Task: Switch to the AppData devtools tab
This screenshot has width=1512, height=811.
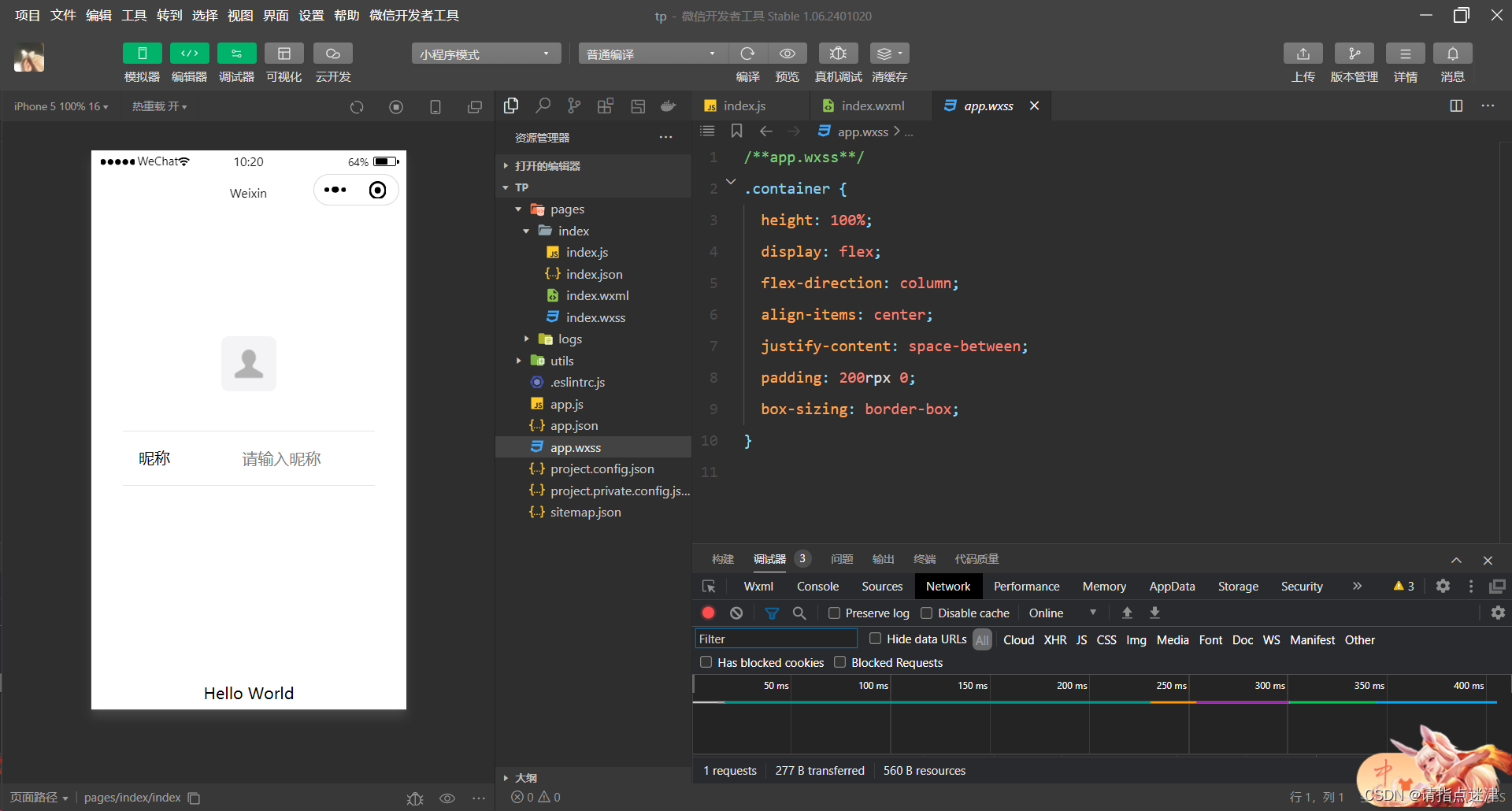Action: [x=1172, y=586]
